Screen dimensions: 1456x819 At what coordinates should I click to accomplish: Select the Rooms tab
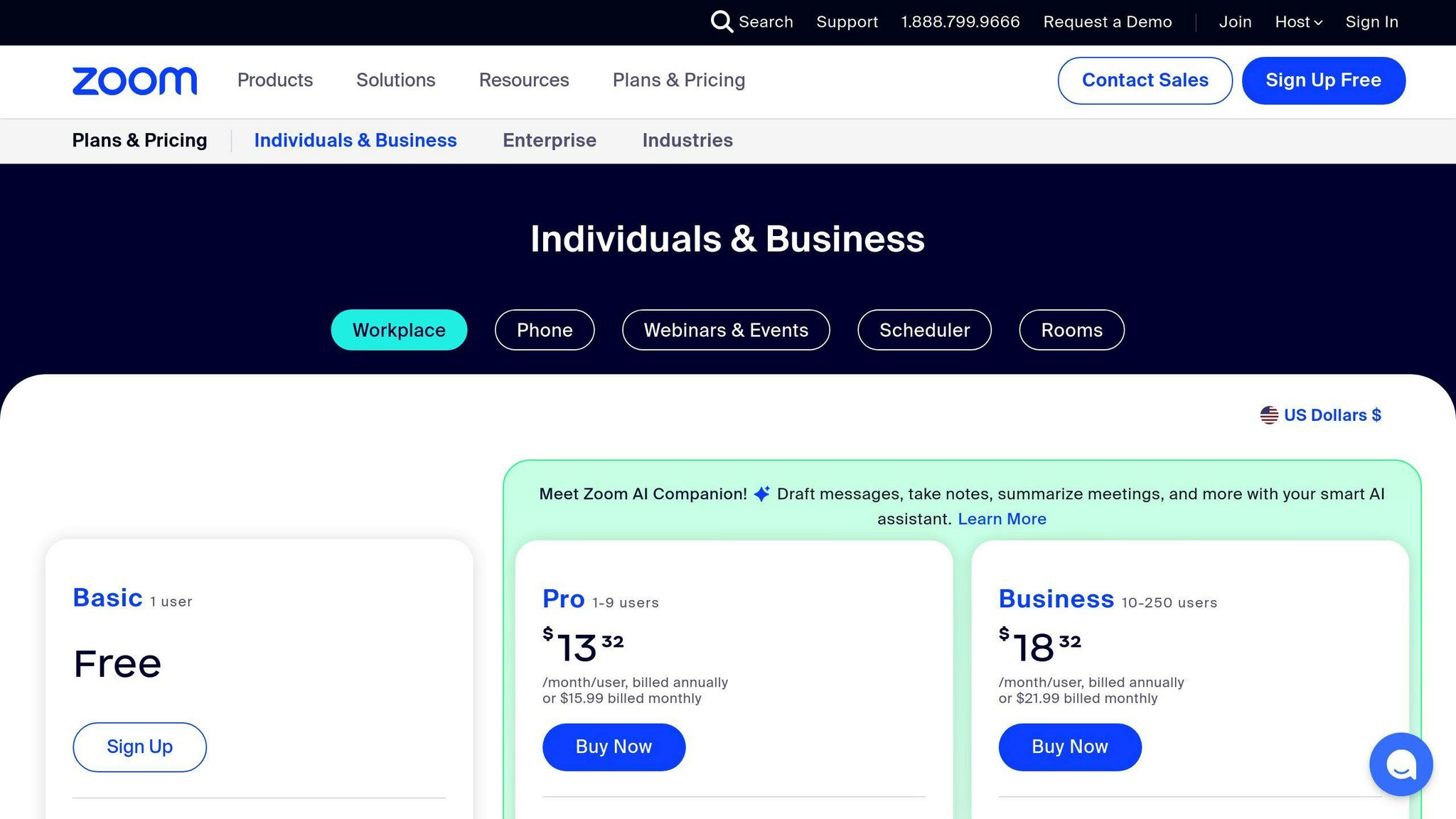[x=1071, y=330]
